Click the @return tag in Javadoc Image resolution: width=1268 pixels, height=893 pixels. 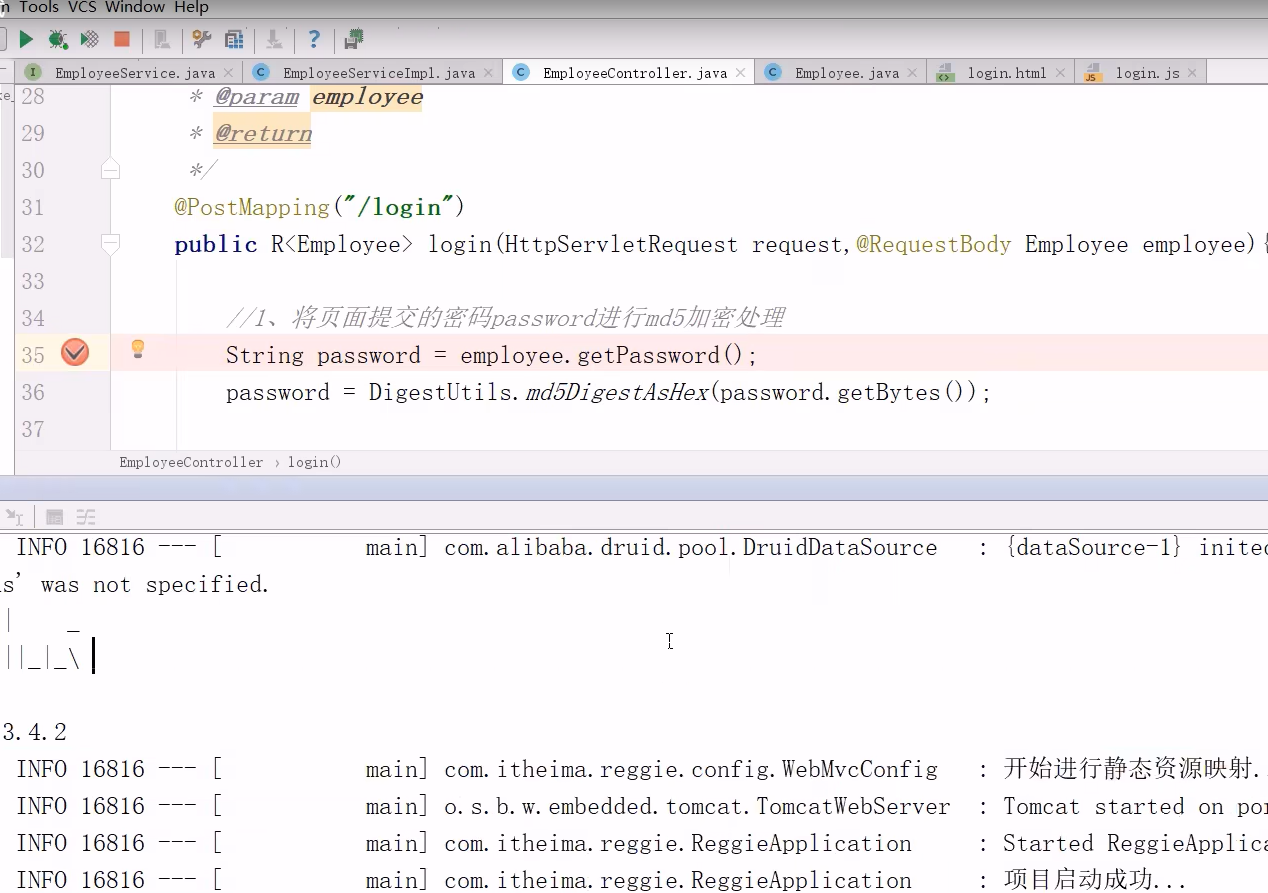pos(263,134)
